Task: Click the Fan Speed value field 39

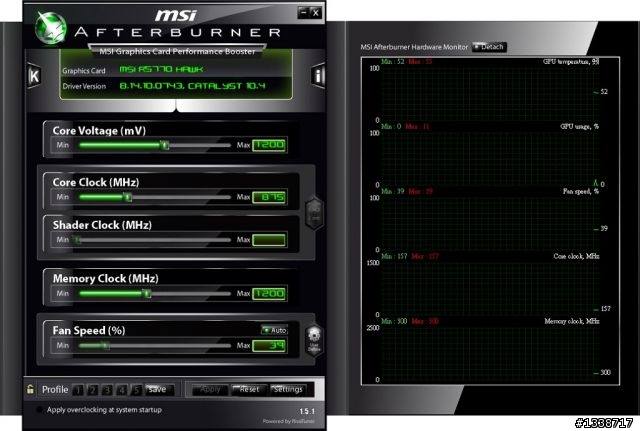Action: 269,346
